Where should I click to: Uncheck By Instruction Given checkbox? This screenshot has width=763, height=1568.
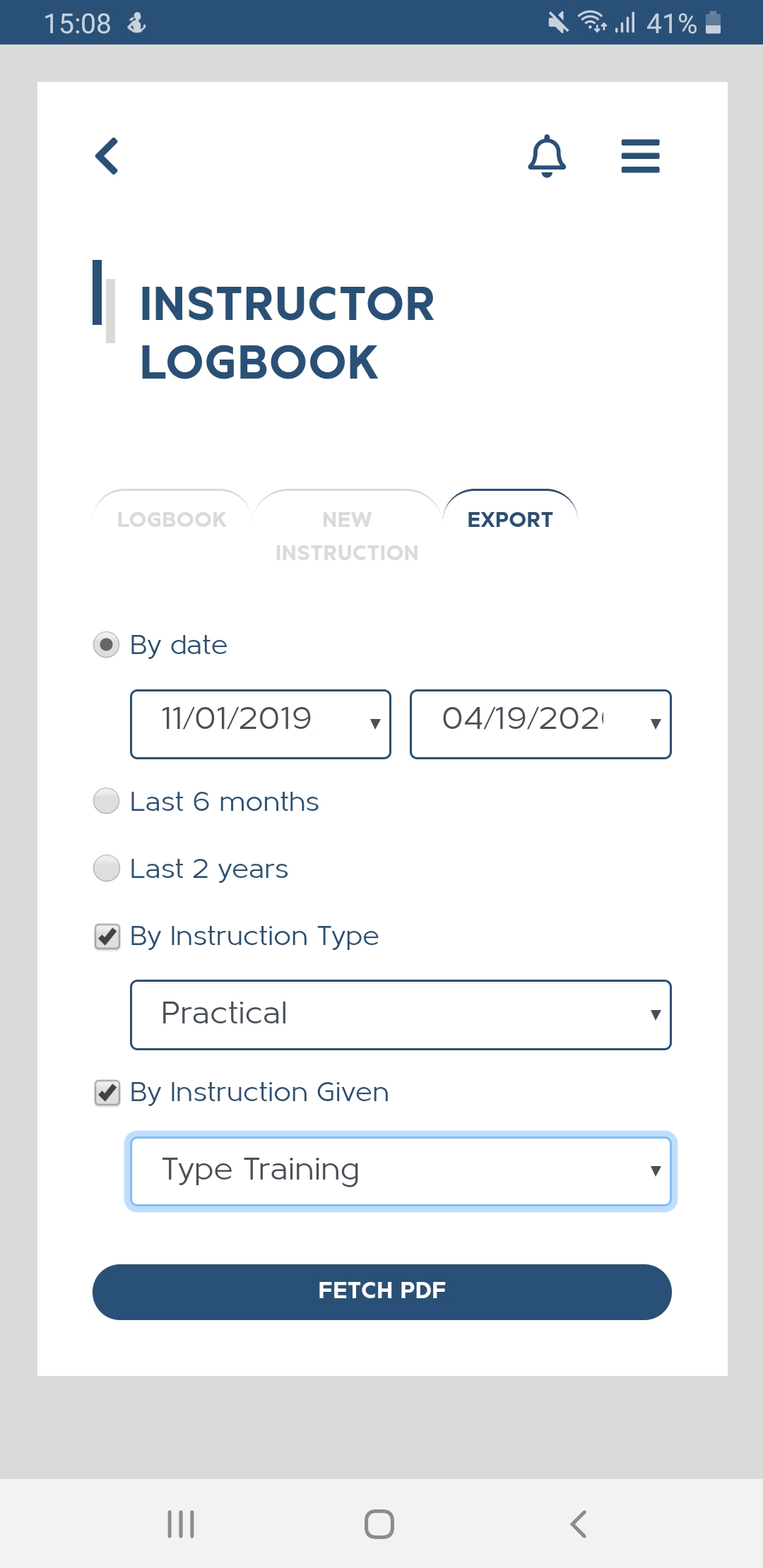pyautogui.click(x=107, y=1093)
